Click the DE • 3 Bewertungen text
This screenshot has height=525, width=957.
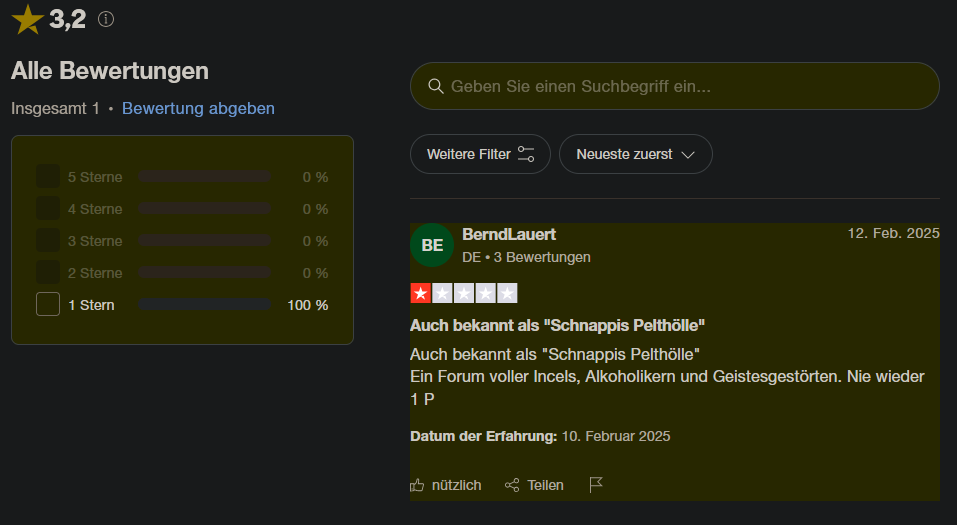(526, 257)
